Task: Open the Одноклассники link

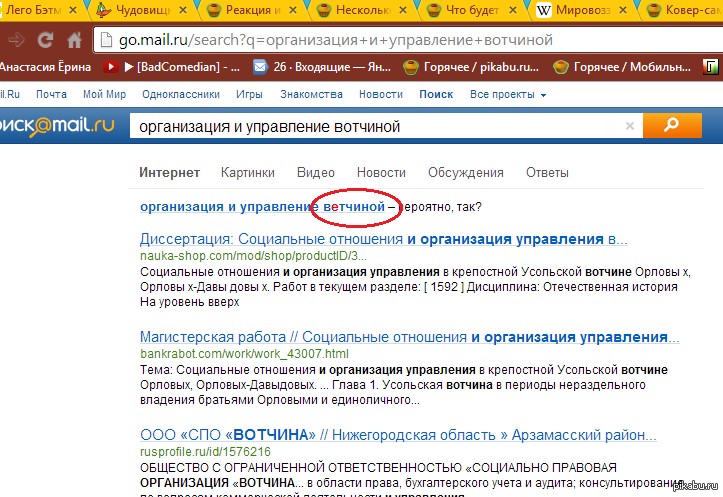Action: click(181, 95)
